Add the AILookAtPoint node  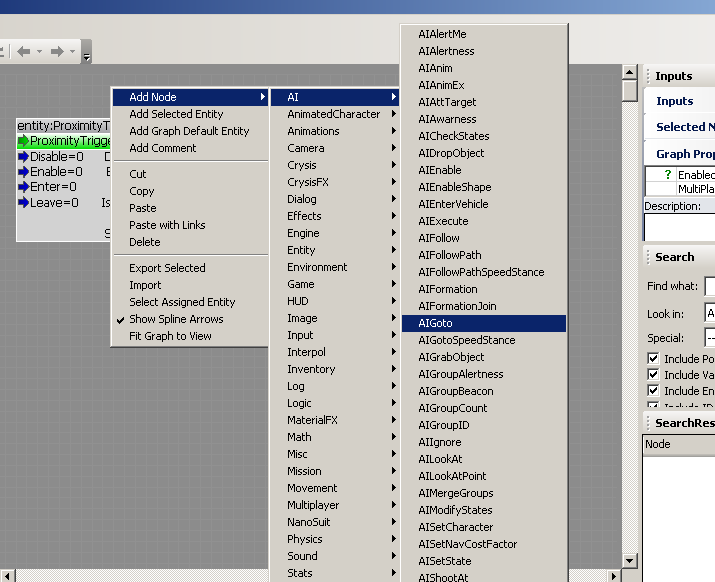484,476
